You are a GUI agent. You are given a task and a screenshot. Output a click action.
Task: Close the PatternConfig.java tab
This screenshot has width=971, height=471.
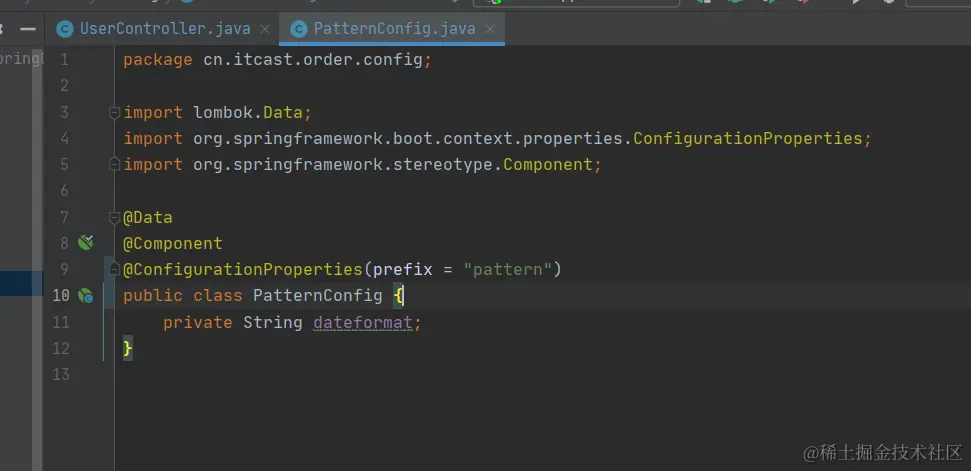point(490,29)
